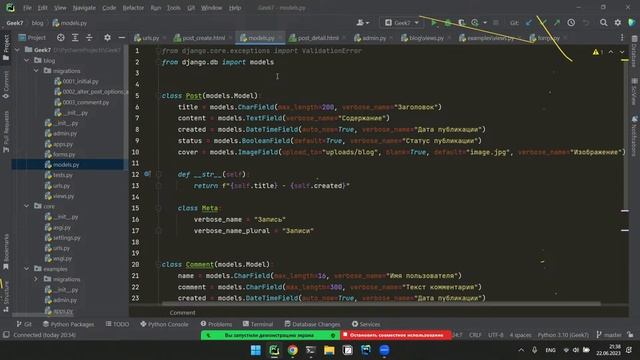Open Git history clock icon
The image size is (640, 360).
[x=571, y=23]
